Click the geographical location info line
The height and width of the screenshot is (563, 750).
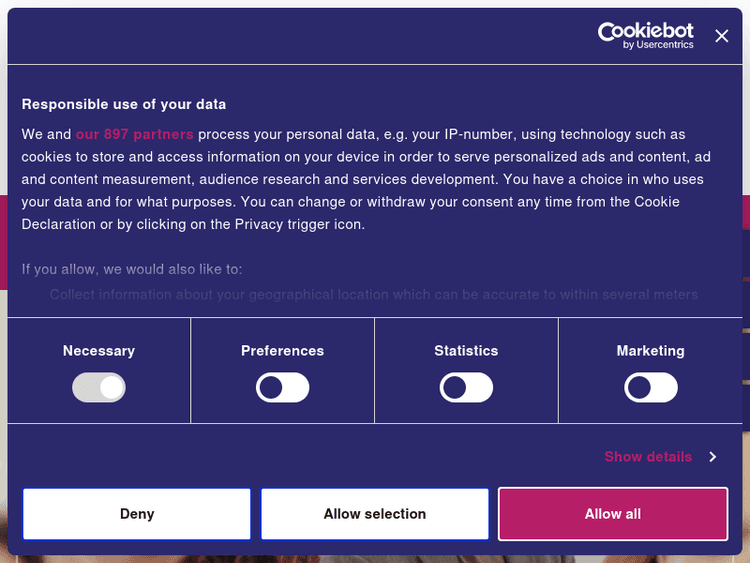tap(374, 294)
